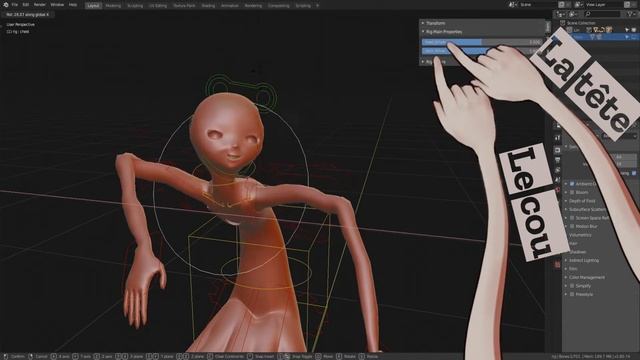The width and height of the screenshot is (640, 360).
Task: Expand the Motion Blur panel
Action: coord(566,226)
